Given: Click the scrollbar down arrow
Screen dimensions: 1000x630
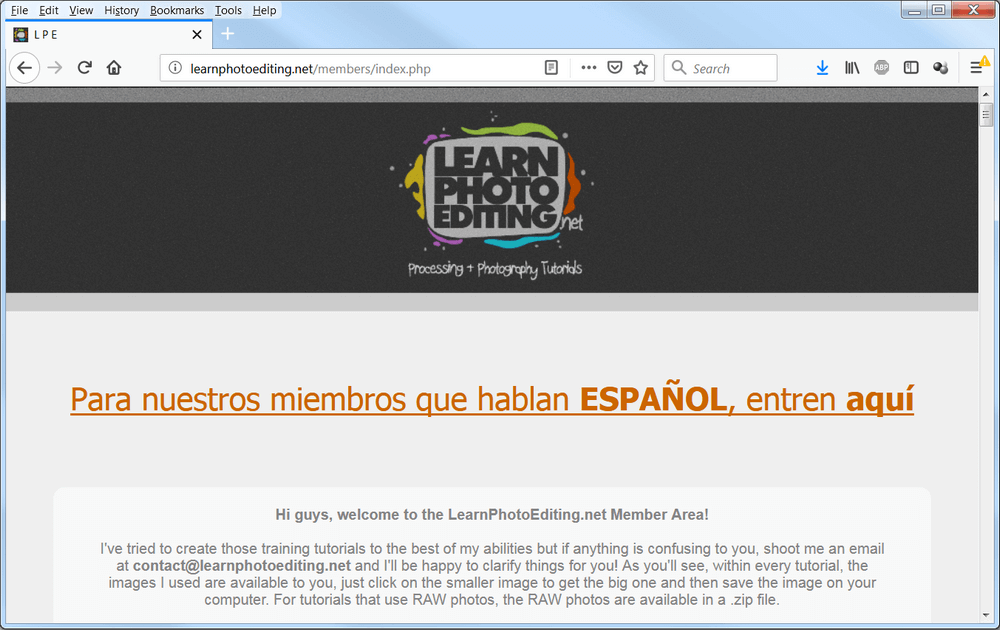Looking at the screenshot, I should [x=986, y=615].
